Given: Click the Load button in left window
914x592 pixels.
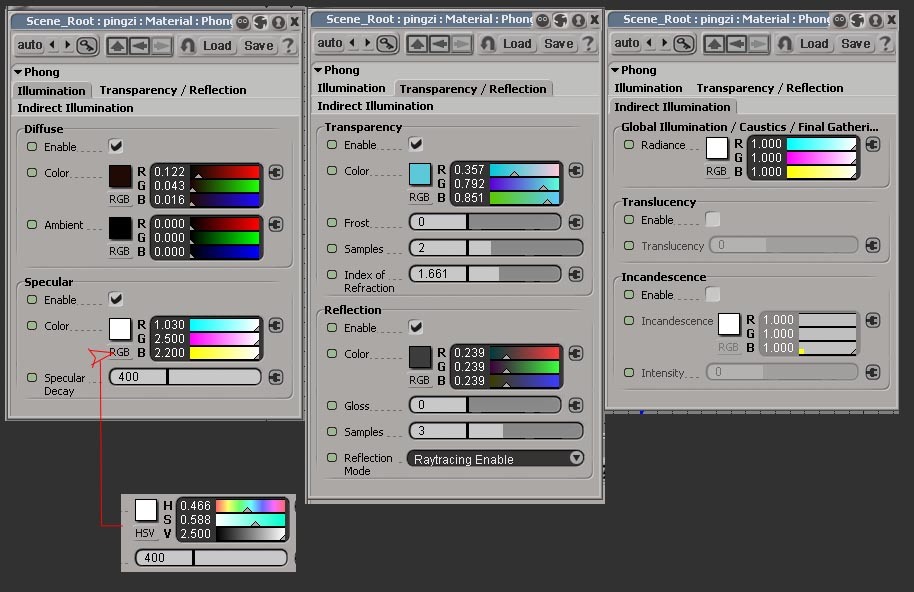Looking at the screenshot, I should pos(217,45).
